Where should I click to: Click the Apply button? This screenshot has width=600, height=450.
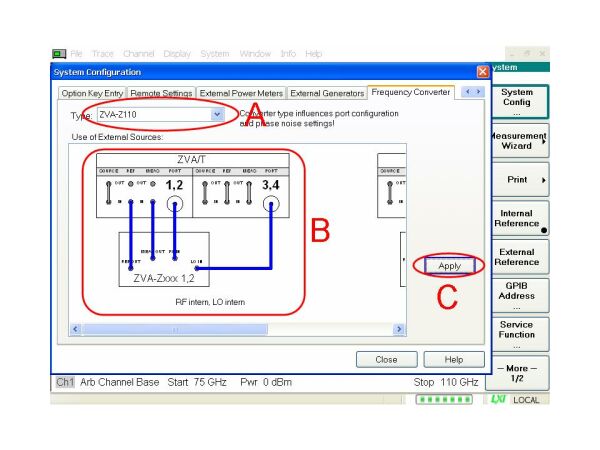pos(450,266)
